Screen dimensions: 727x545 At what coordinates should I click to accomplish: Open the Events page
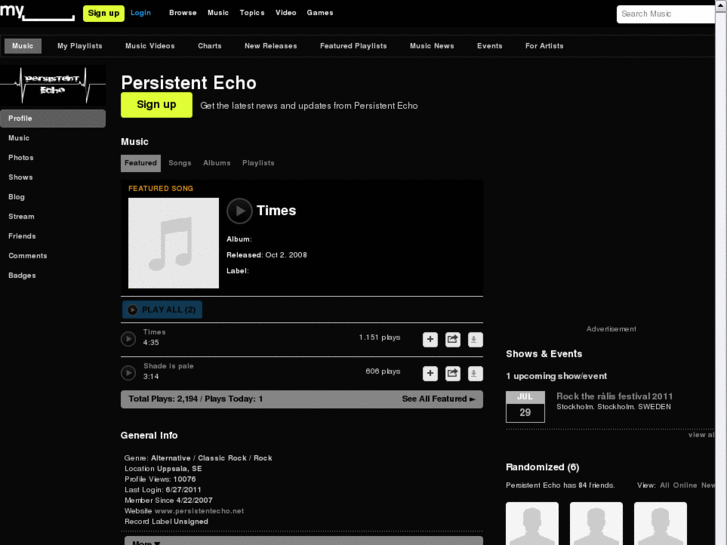coord(490,46)
